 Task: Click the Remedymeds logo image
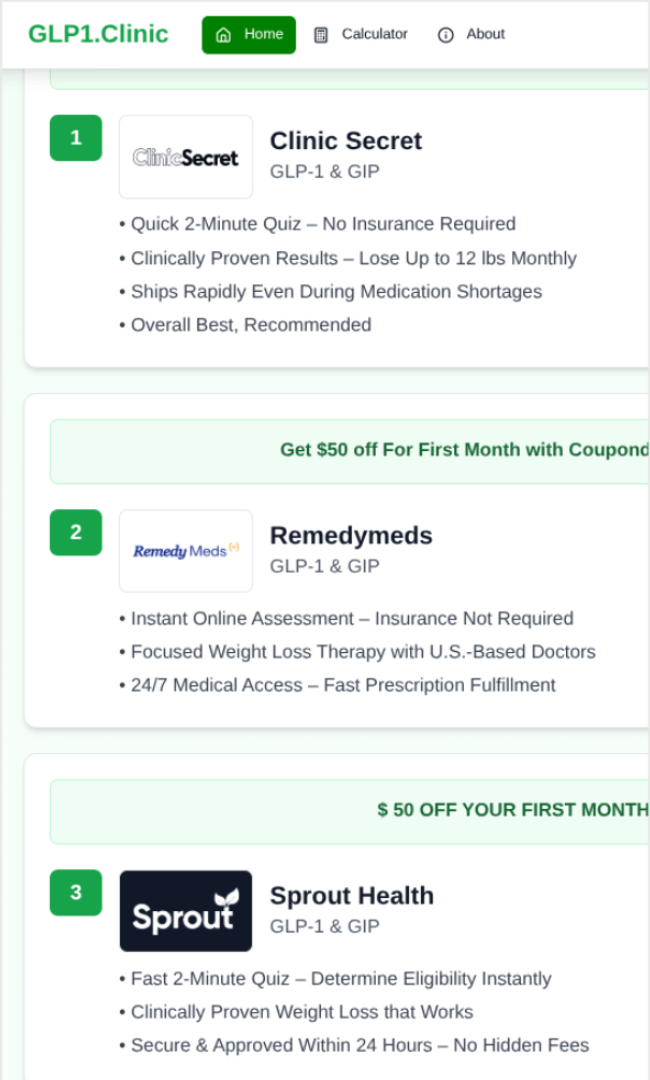(186, 551)
